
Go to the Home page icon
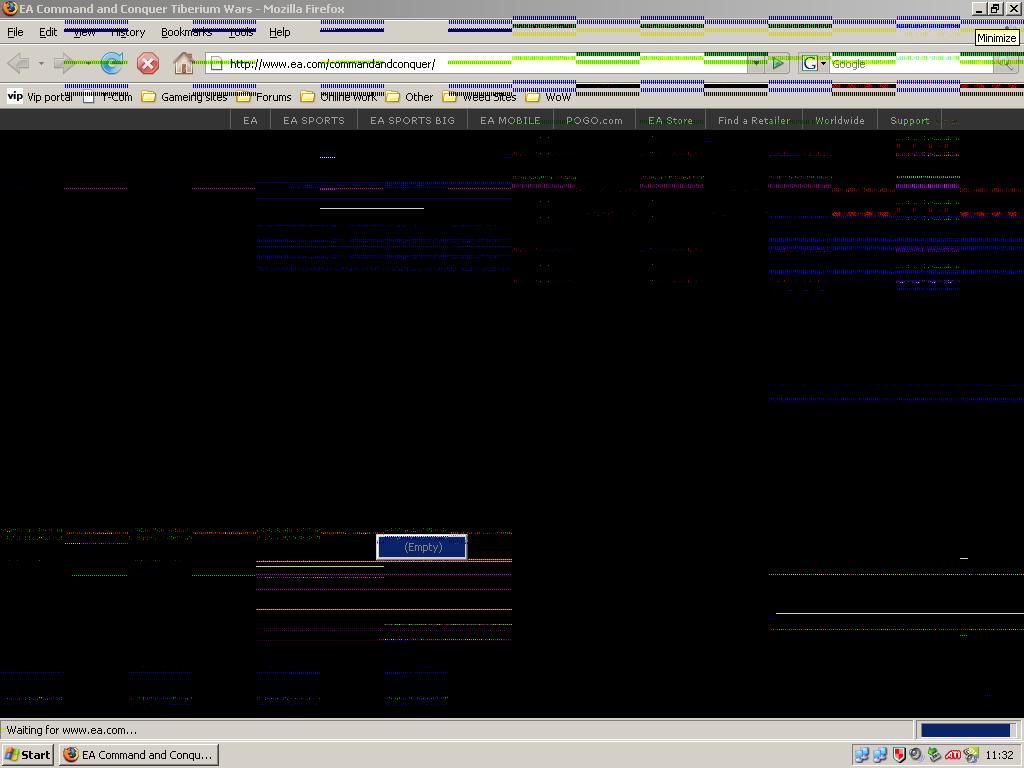click(x=184, y=63)
